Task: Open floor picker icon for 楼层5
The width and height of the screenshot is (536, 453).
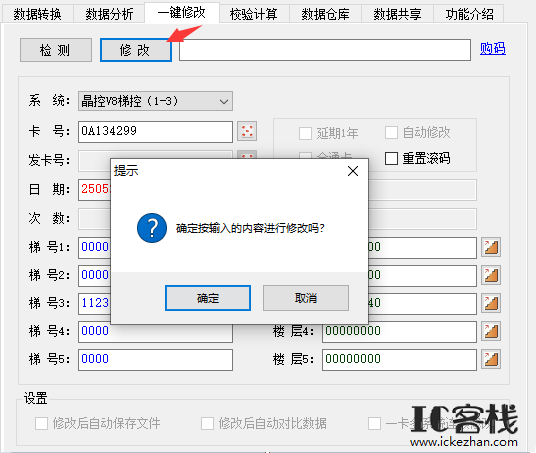Action: [x=491, y=359]
